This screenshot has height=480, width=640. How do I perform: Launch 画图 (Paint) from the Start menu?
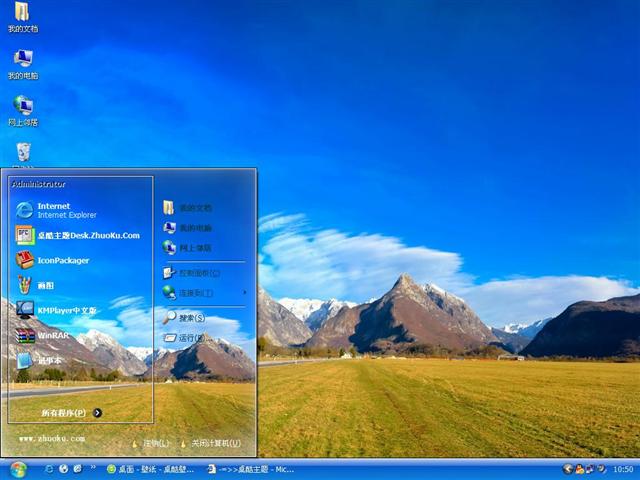pos(35,285)
